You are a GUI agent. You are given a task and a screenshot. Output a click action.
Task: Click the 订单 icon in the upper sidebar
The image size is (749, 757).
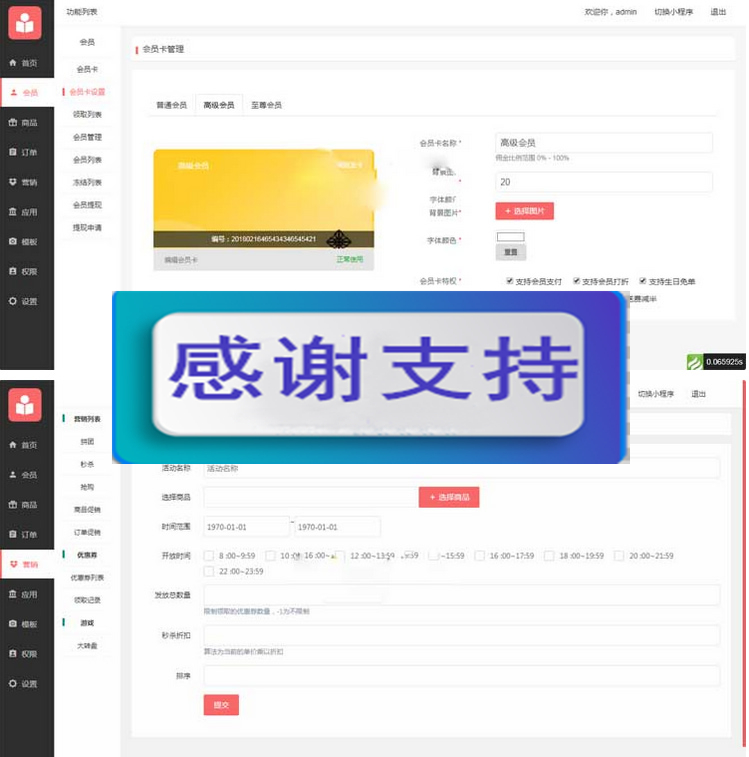point(13,153)
